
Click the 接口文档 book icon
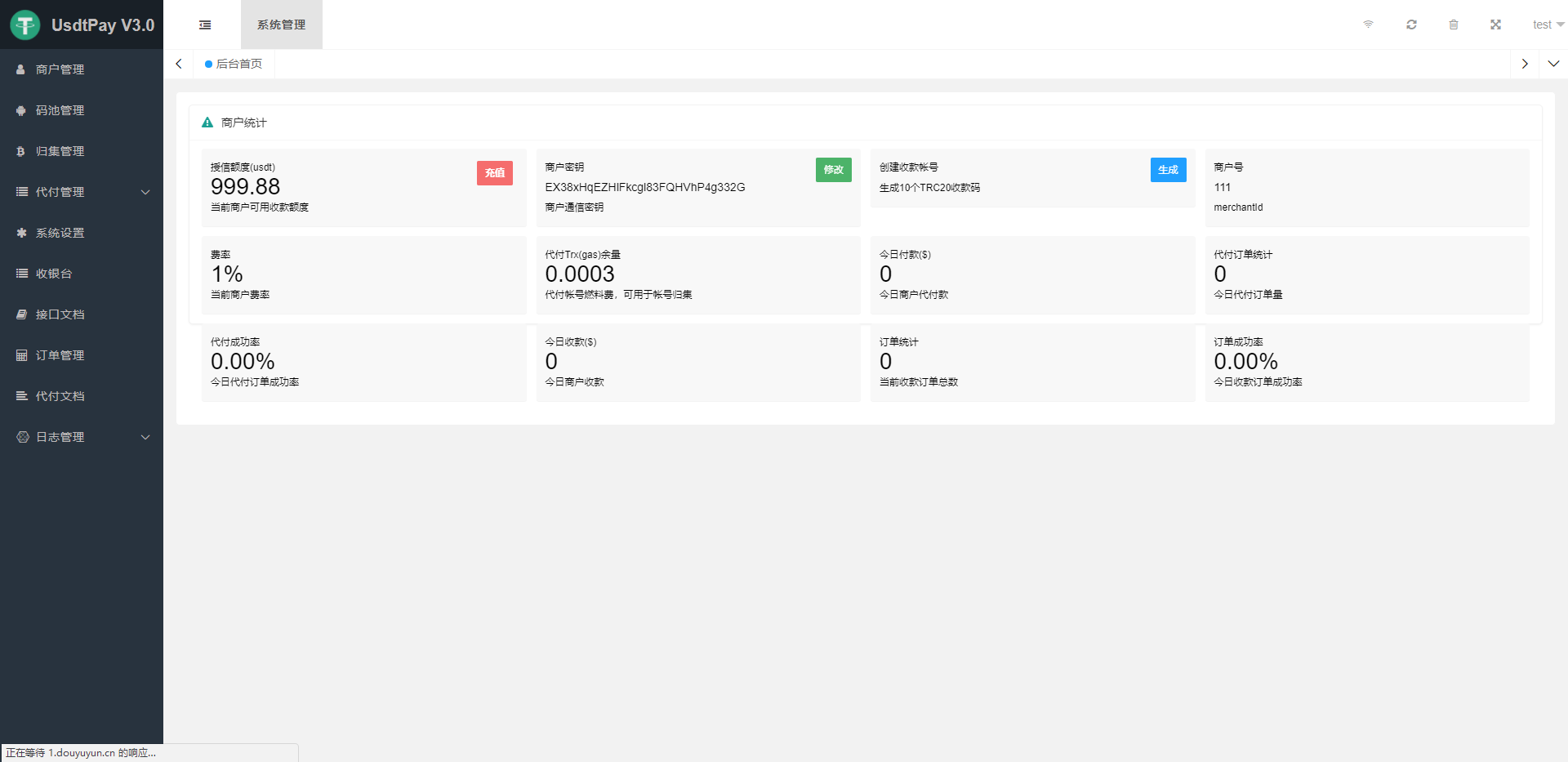click(22, 314)
